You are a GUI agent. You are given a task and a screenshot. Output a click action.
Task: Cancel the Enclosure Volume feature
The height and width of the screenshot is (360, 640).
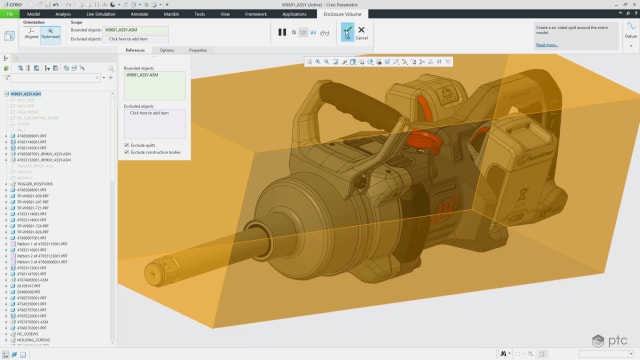(x=362, y=33)
